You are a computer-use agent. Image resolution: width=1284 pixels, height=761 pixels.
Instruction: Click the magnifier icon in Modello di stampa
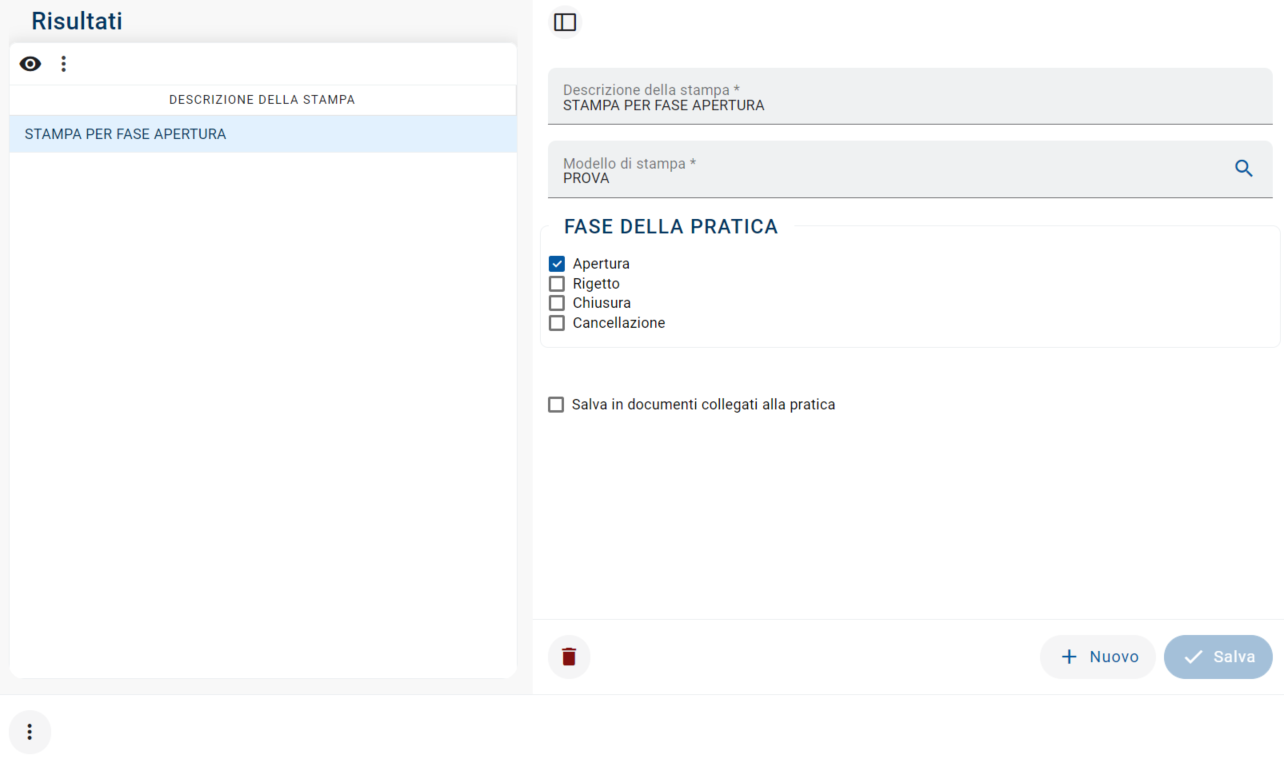(x=1244, y=169)
